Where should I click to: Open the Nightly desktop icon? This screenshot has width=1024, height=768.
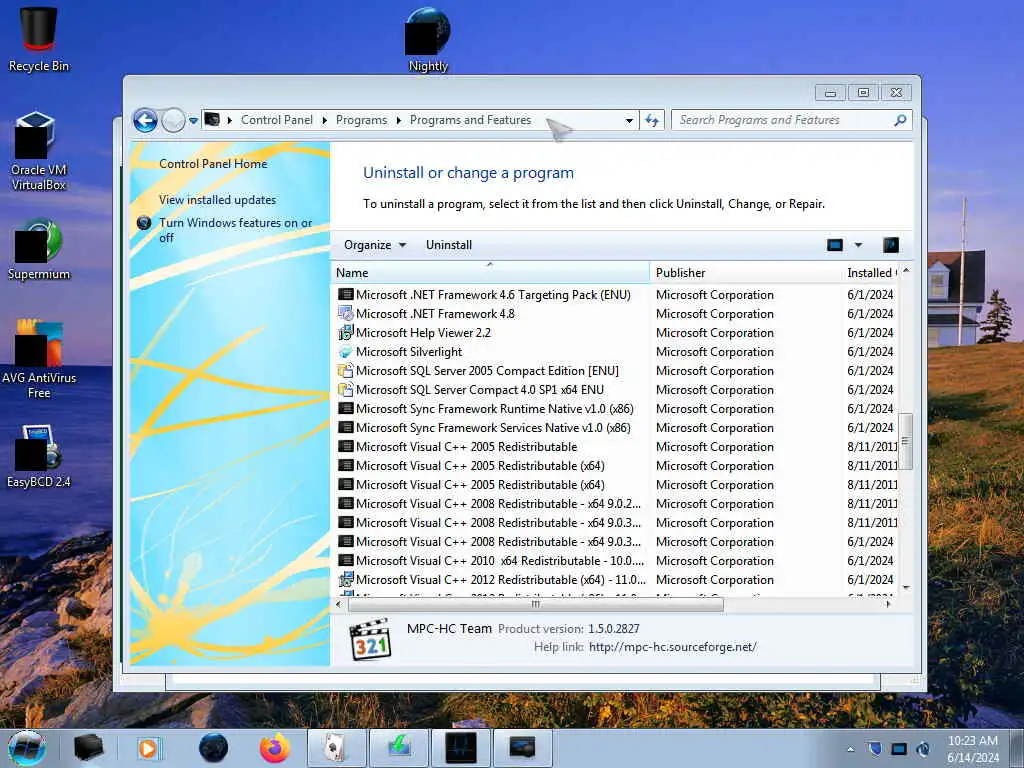pos(428,39)
